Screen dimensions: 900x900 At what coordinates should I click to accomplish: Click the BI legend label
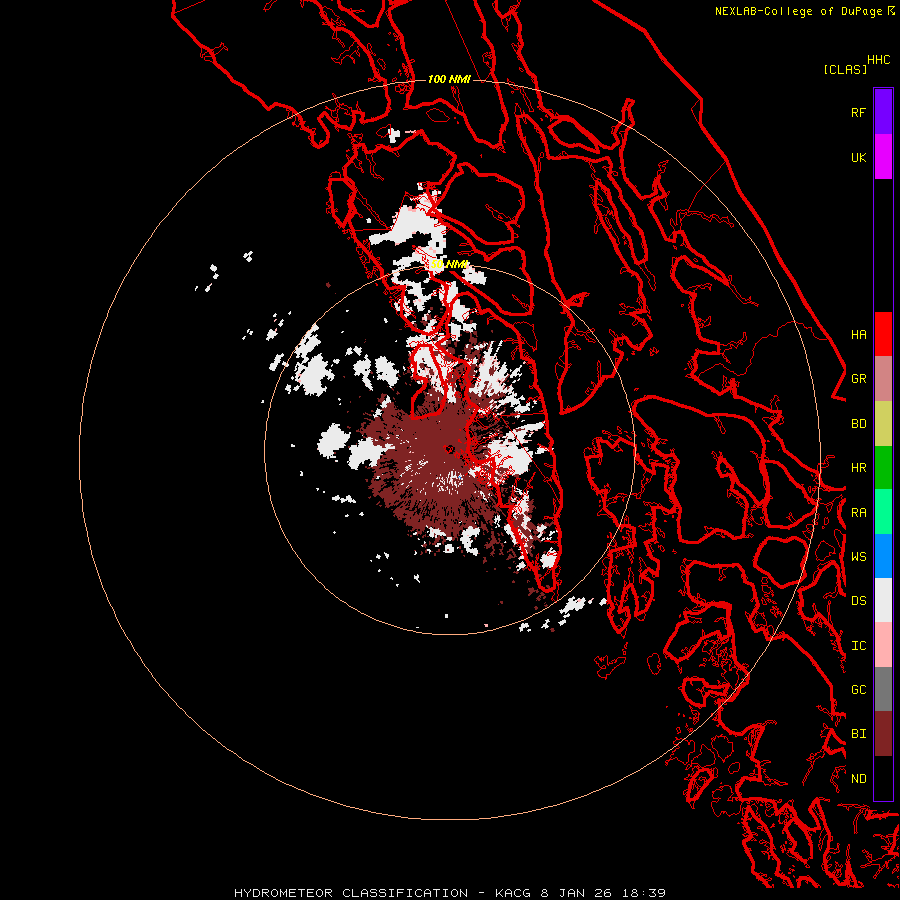[858, 734]
